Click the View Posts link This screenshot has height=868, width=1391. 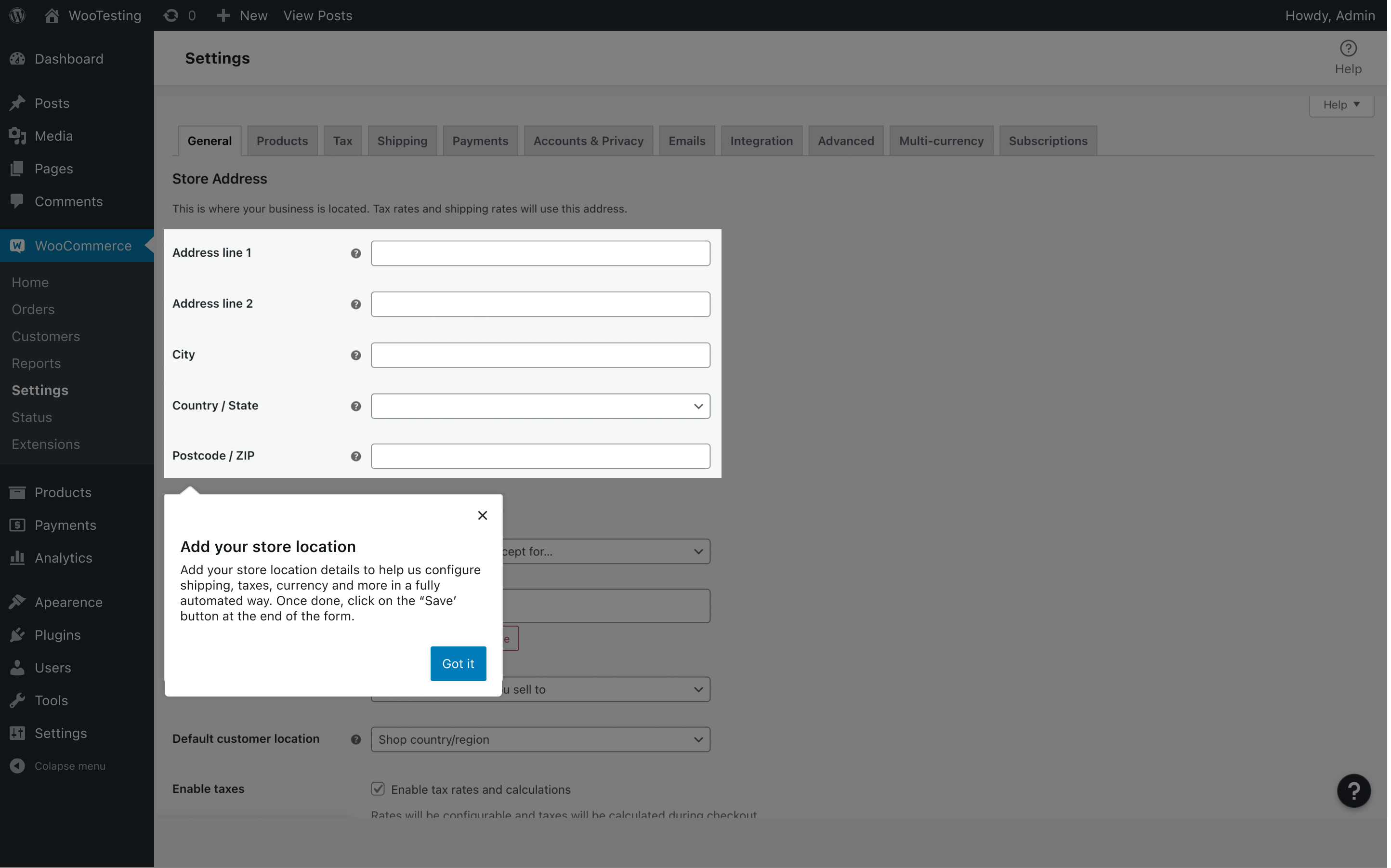317,15
